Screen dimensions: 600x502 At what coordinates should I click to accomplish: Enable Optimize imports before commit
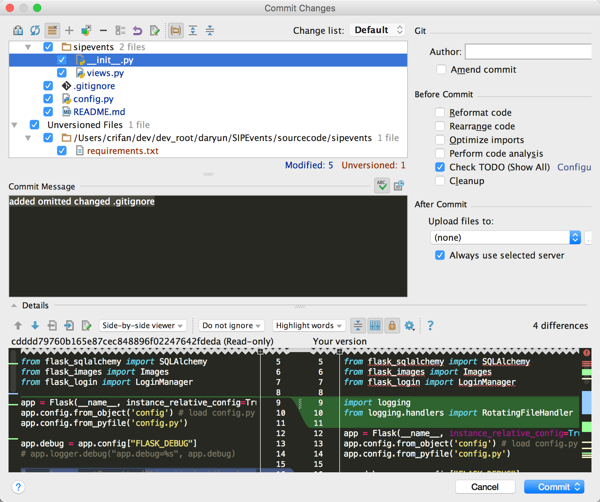pos(440,140)
